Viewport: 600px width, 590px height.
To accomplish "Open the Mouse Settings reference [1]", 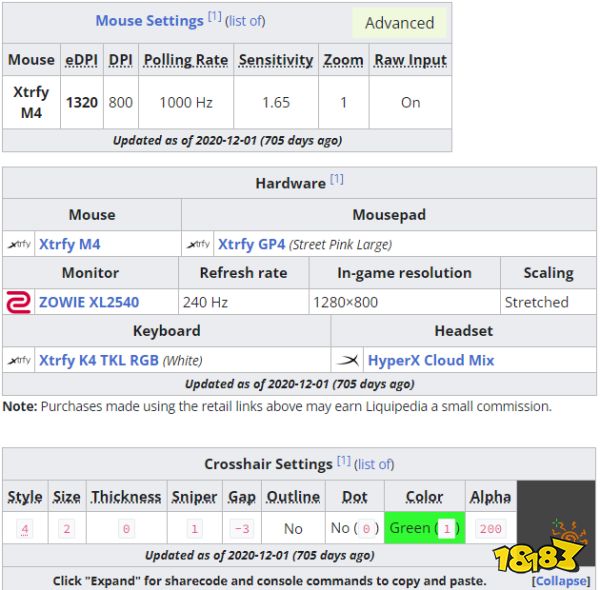I will coord(215,16).
